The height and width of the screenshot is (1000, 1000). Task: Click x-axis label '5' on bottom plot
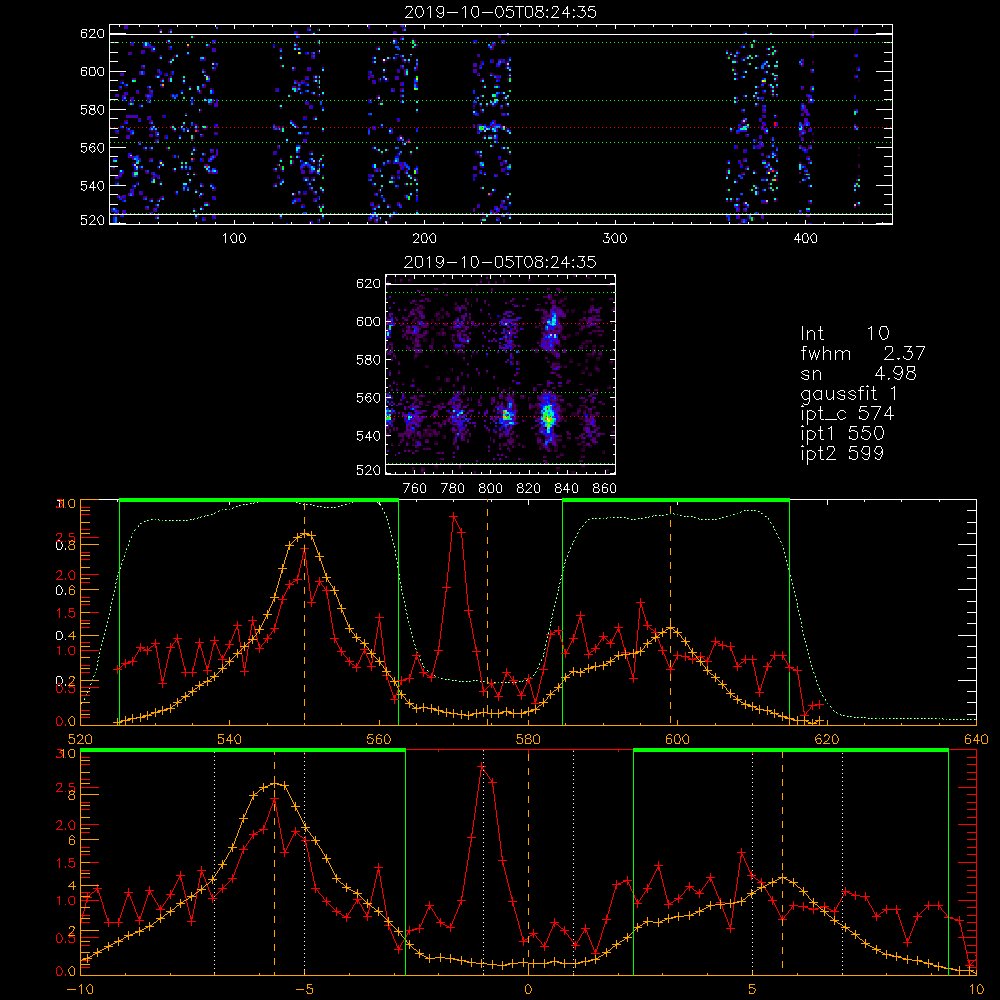pos(753,990)
